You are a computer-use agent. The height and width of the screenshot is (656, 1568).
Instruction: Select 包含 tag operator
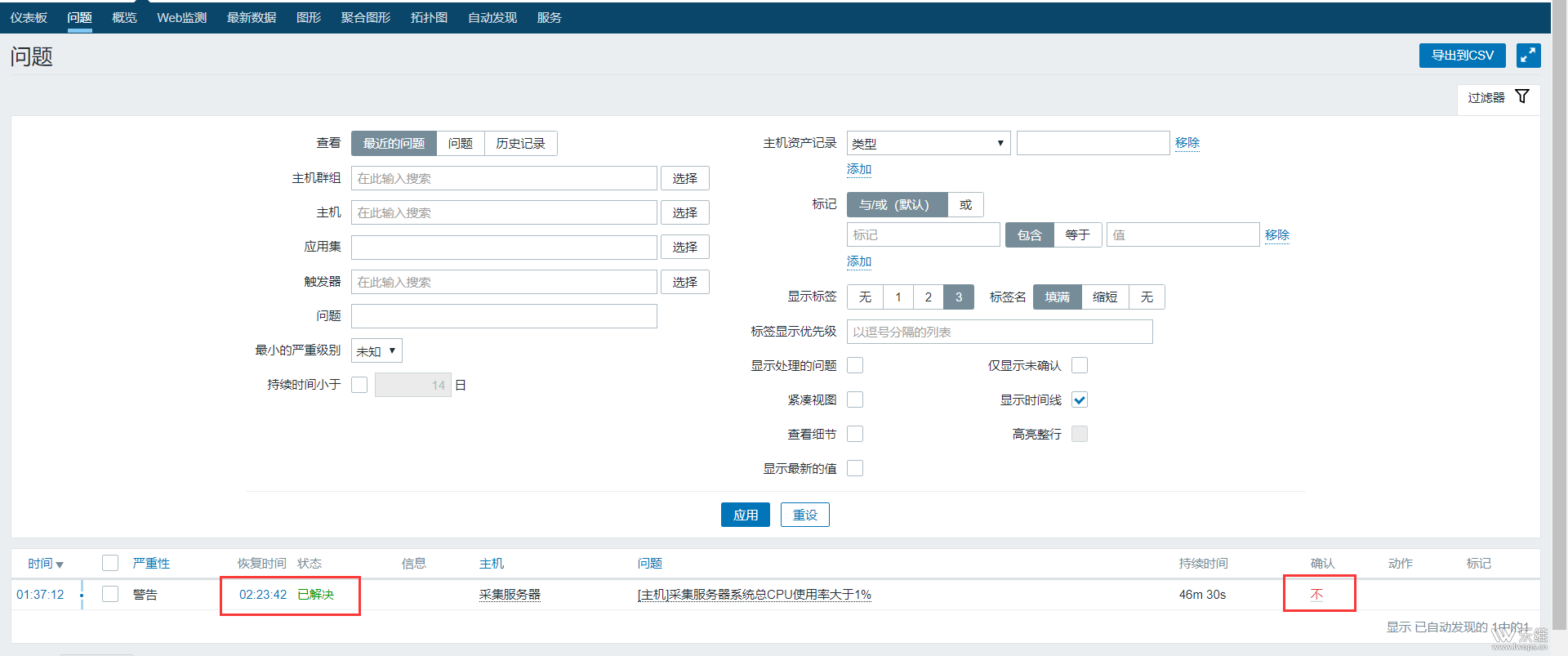(1030, 234)
